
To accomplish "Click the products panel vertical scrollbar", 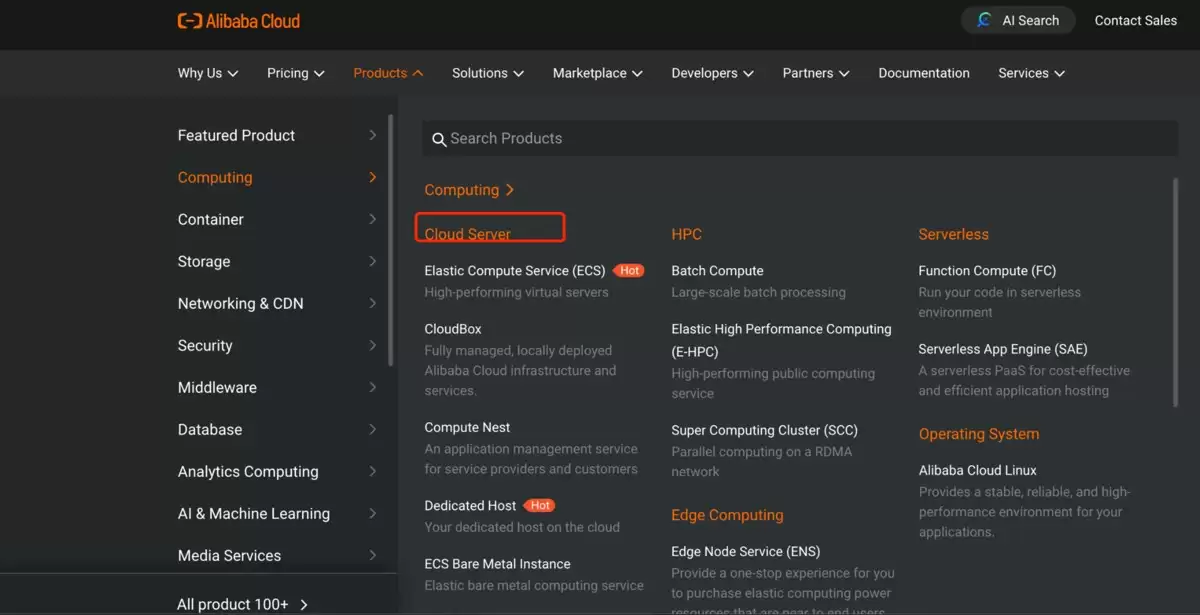I will (x=1175, y=292).
